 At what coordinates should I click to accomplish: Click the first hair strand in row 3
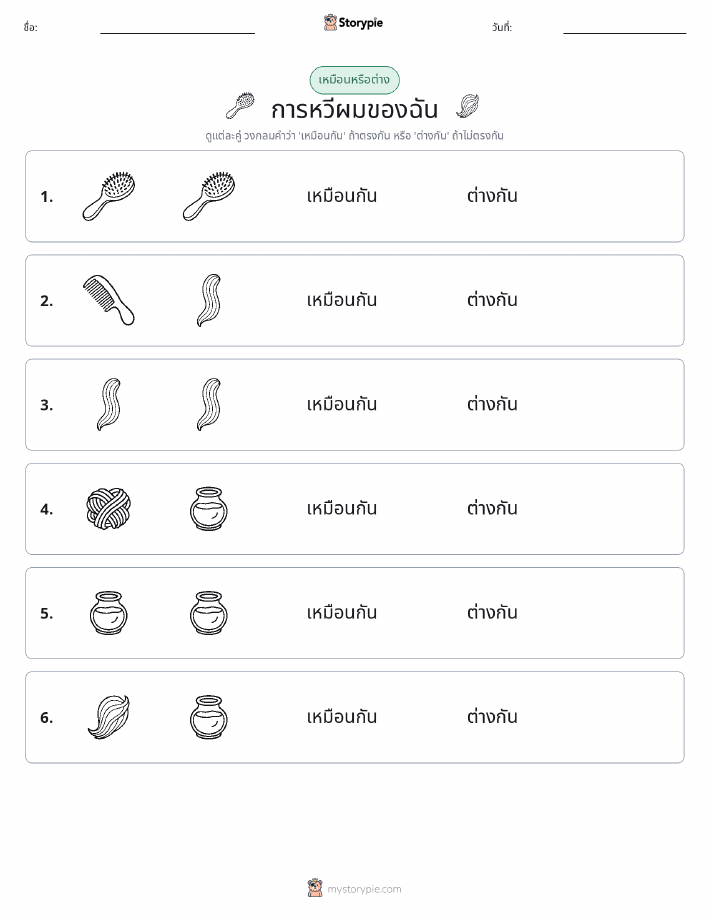109,404
